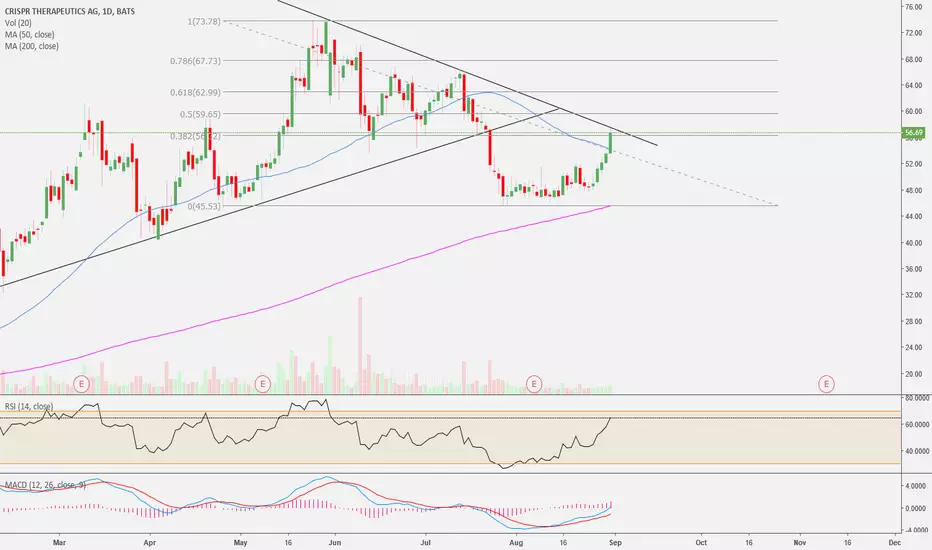This screenshot has height=550, width=932.
Task: Open the earnings marker in early May
Action: (x=263, y=384)
